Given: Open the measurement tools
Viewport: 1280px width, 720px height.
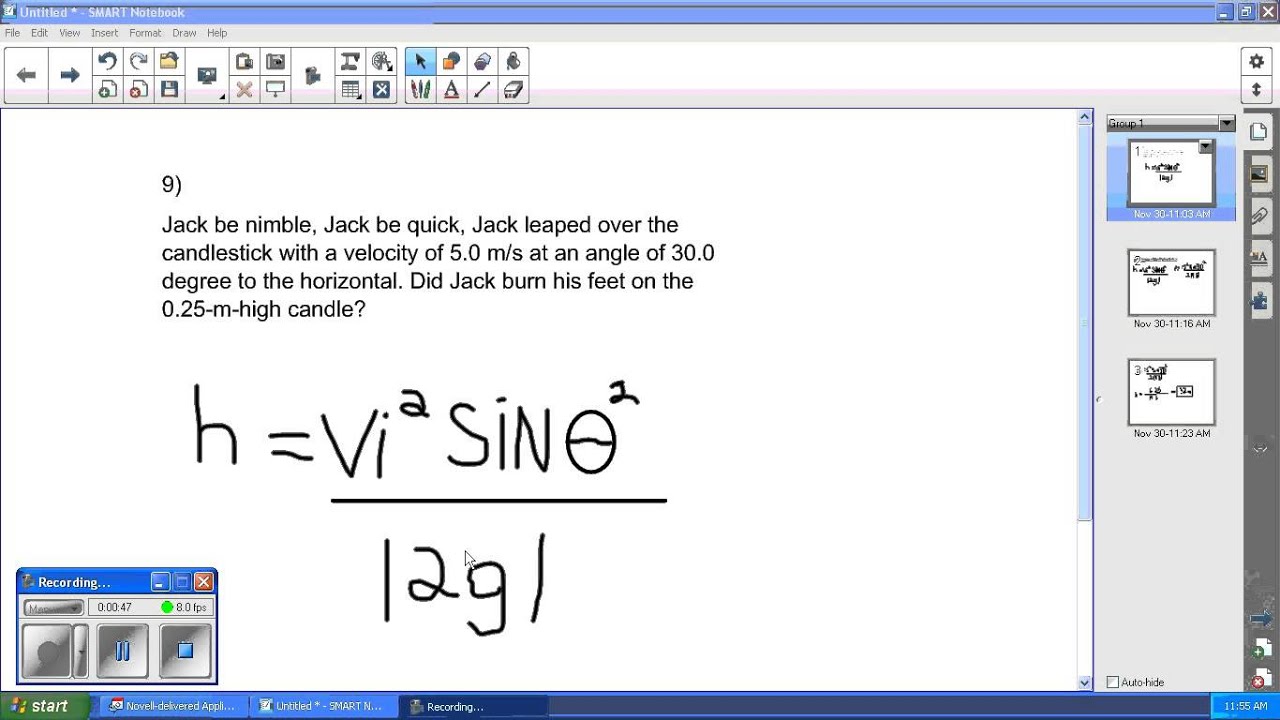Looking at the screenshot, I should point(350,62).
